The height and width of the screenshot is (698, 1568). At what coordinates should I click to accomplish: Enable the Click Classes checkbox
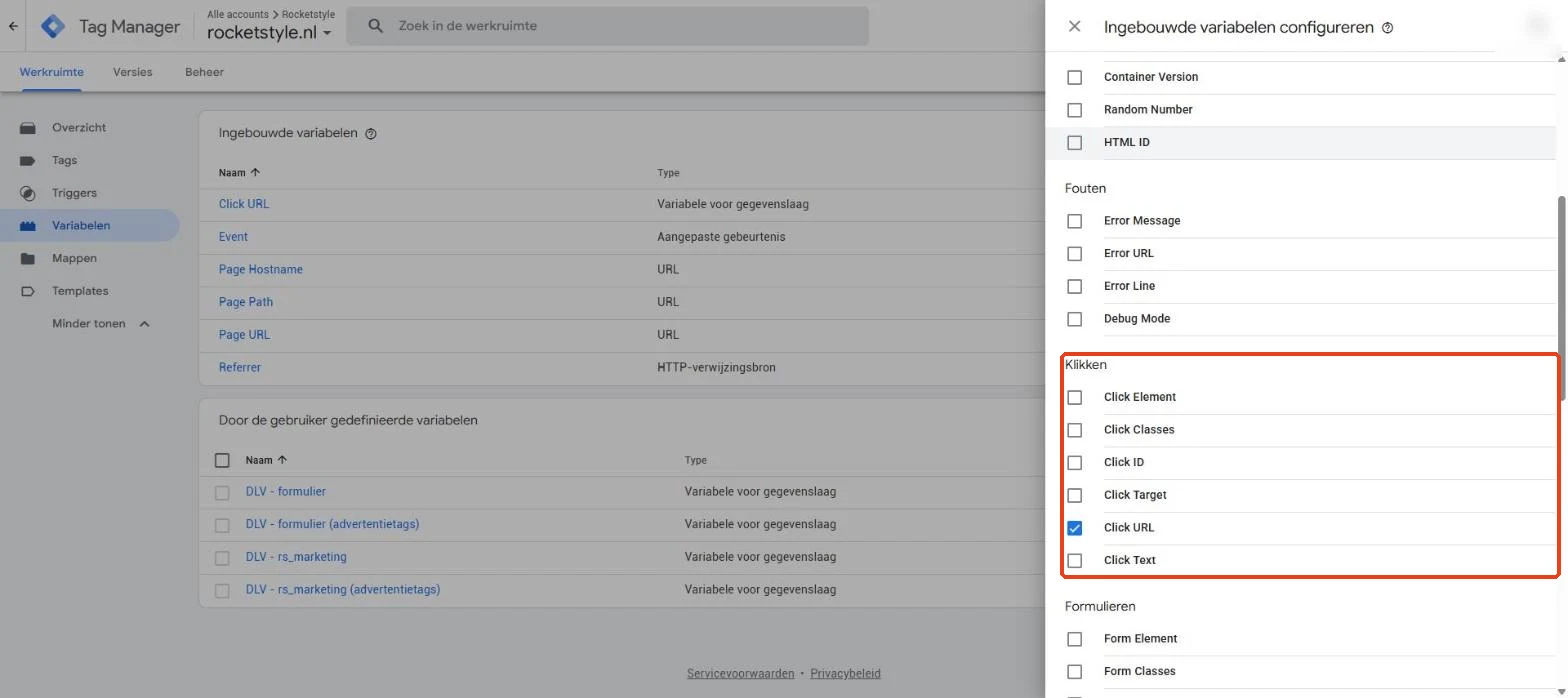tap(1075, 430)
